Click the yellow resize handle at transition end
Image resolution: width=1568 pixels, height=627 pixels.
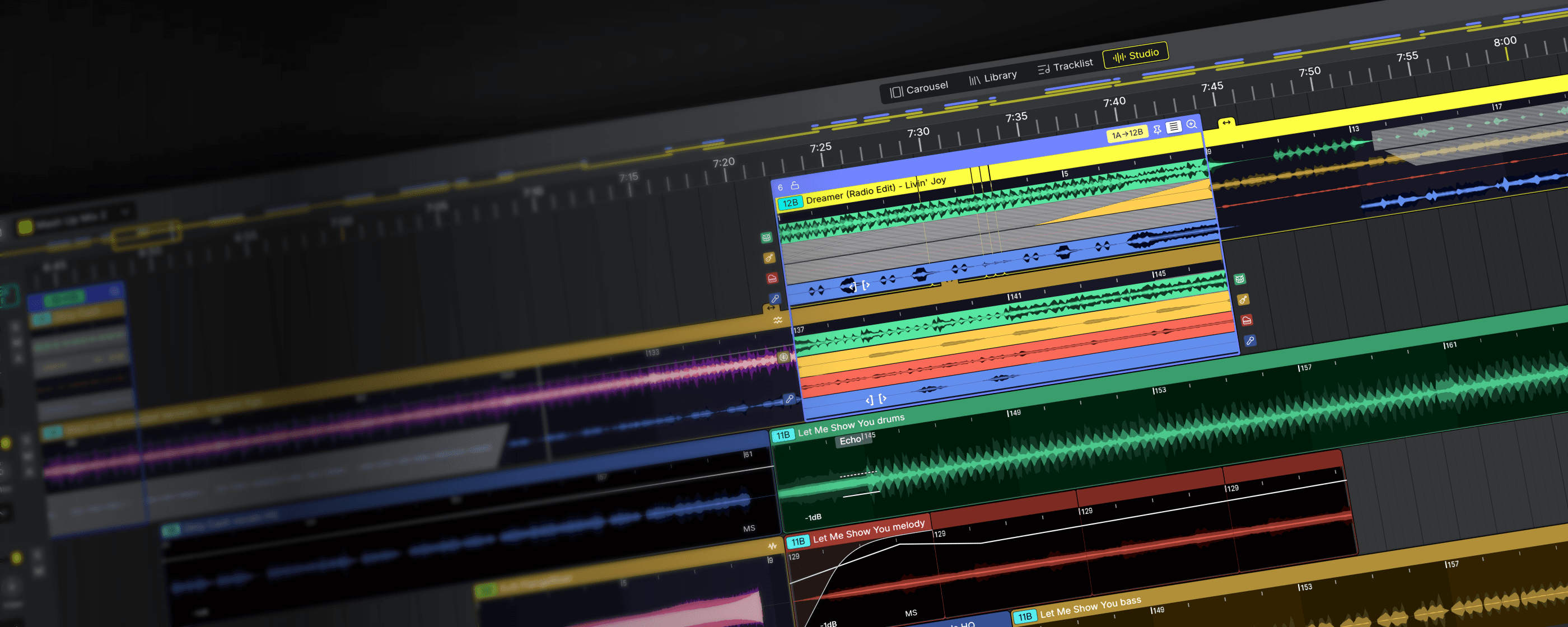point(1226,123)
